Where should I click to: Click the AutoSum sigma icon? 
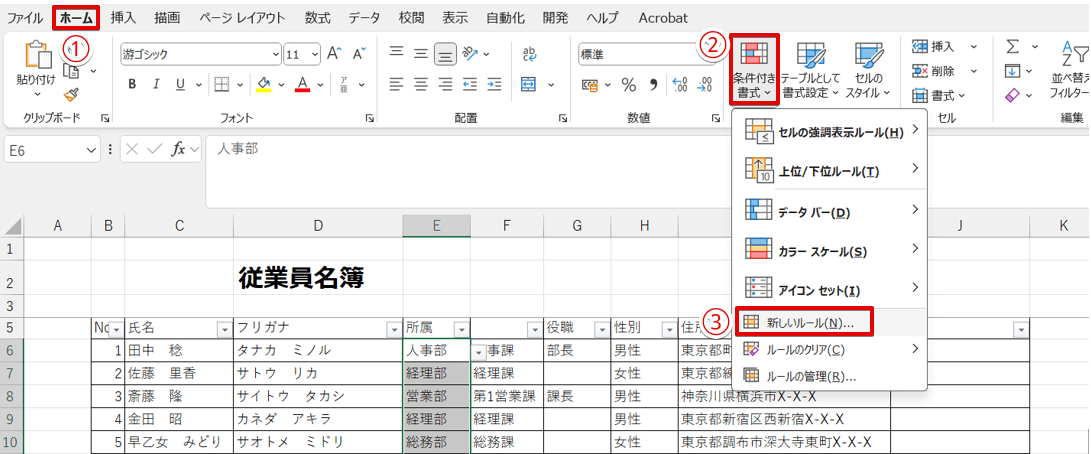(x=1013, y=47)
